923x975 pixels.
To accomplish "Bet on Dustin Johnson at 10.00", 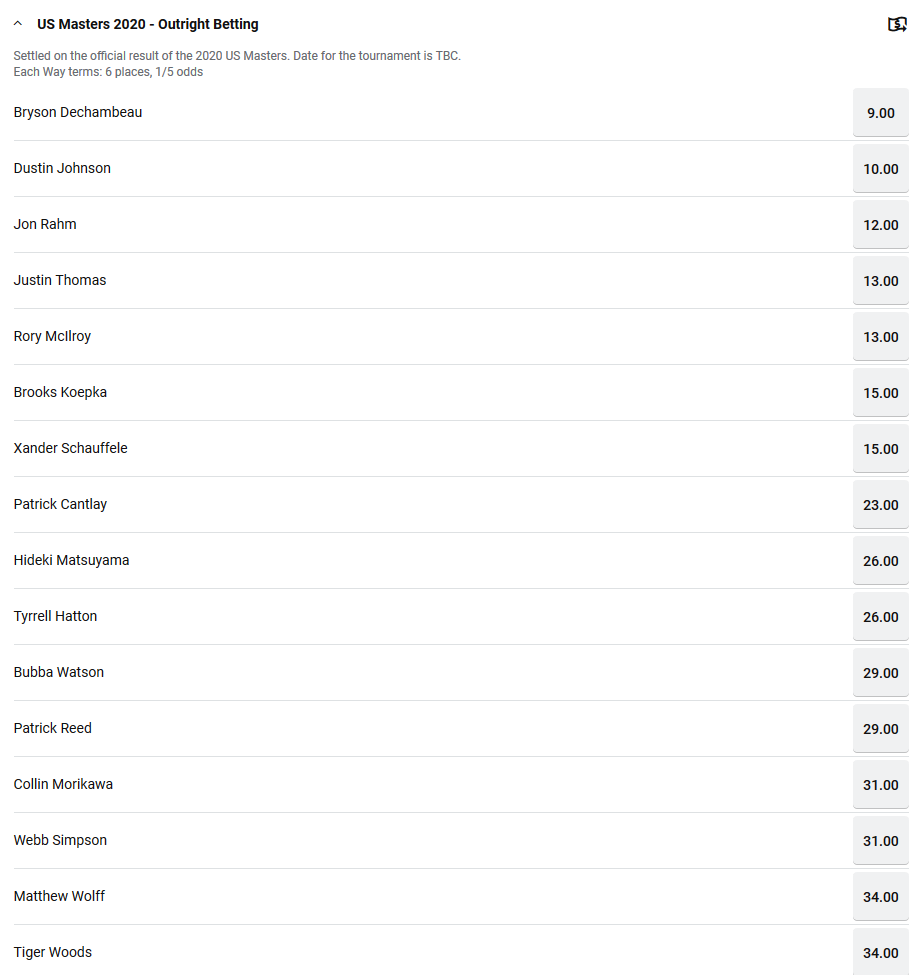I will [x=880, y=169].
